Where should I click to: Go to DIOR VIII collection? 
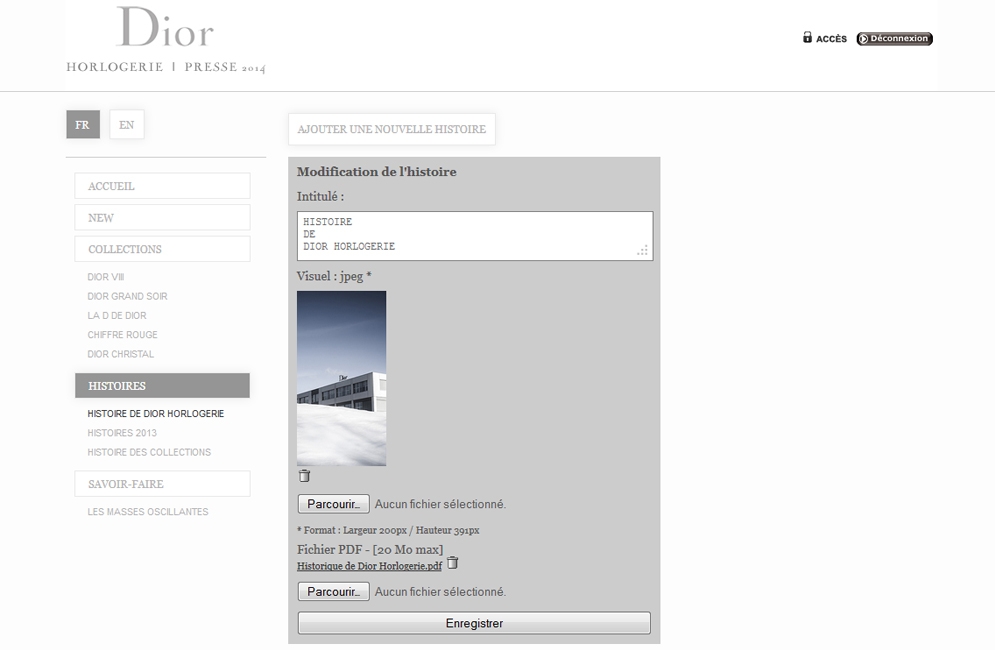coord(106,277)
